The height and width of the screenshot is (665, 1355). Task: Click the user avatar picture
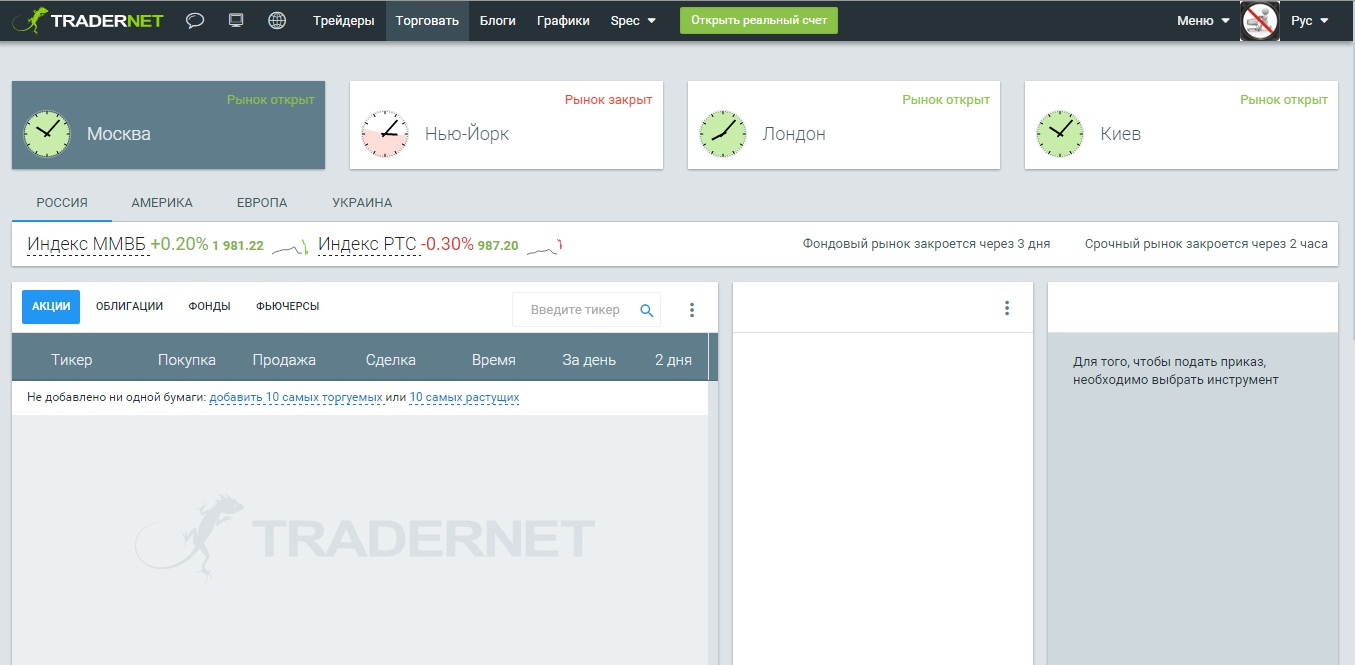click(x=1260, y=20)
